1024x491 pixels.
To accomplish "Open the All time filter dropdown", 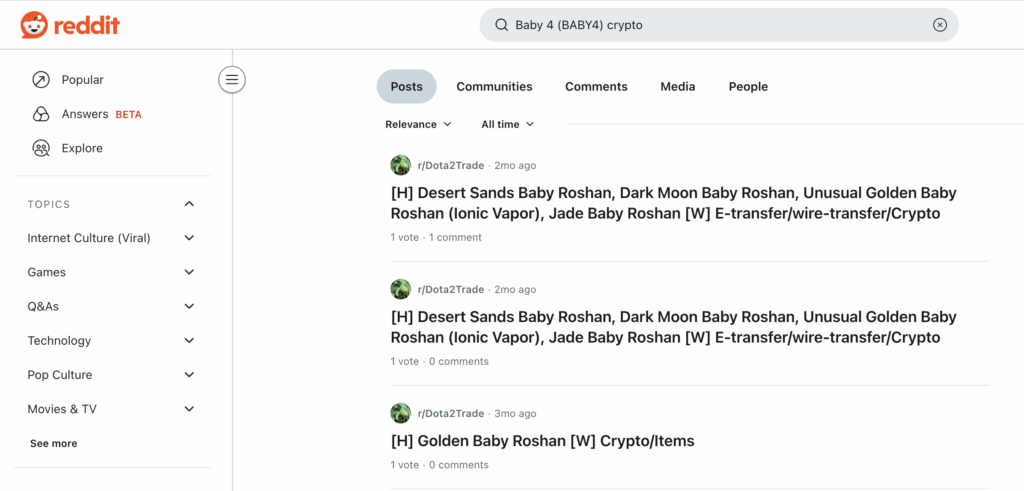I will pyautogui.click(x=507, y=124).
